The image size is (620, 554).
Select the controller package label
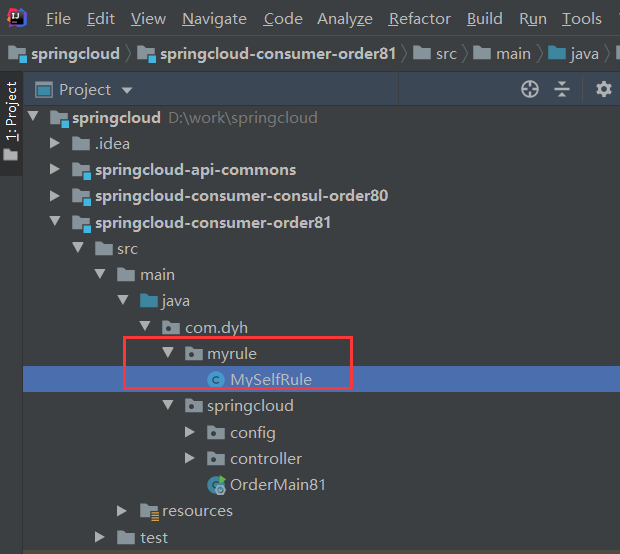coord(266,459)
